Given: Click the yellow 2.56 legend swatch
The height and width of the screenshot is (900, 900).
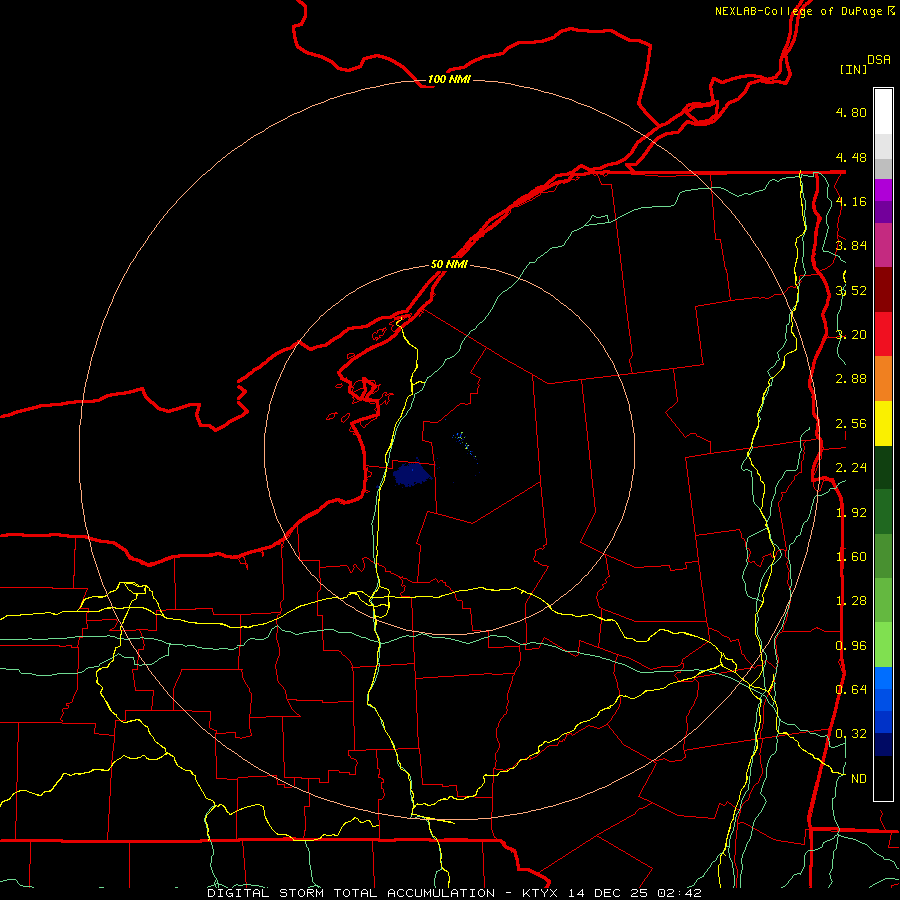Looking at the screenshot, I should (x=883, y=423).
